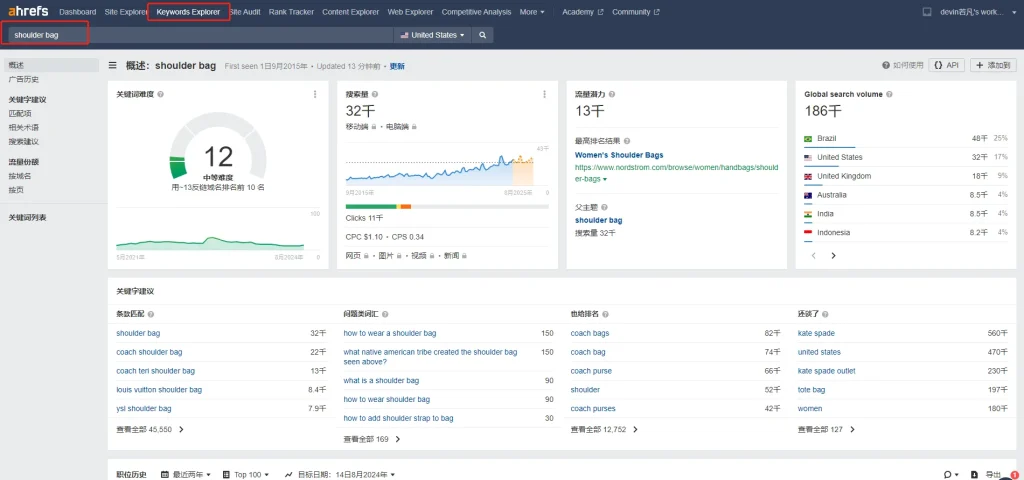Open help icon next to 也给排名
Viewport: 1024px width, 480px height.
(604, 314)
